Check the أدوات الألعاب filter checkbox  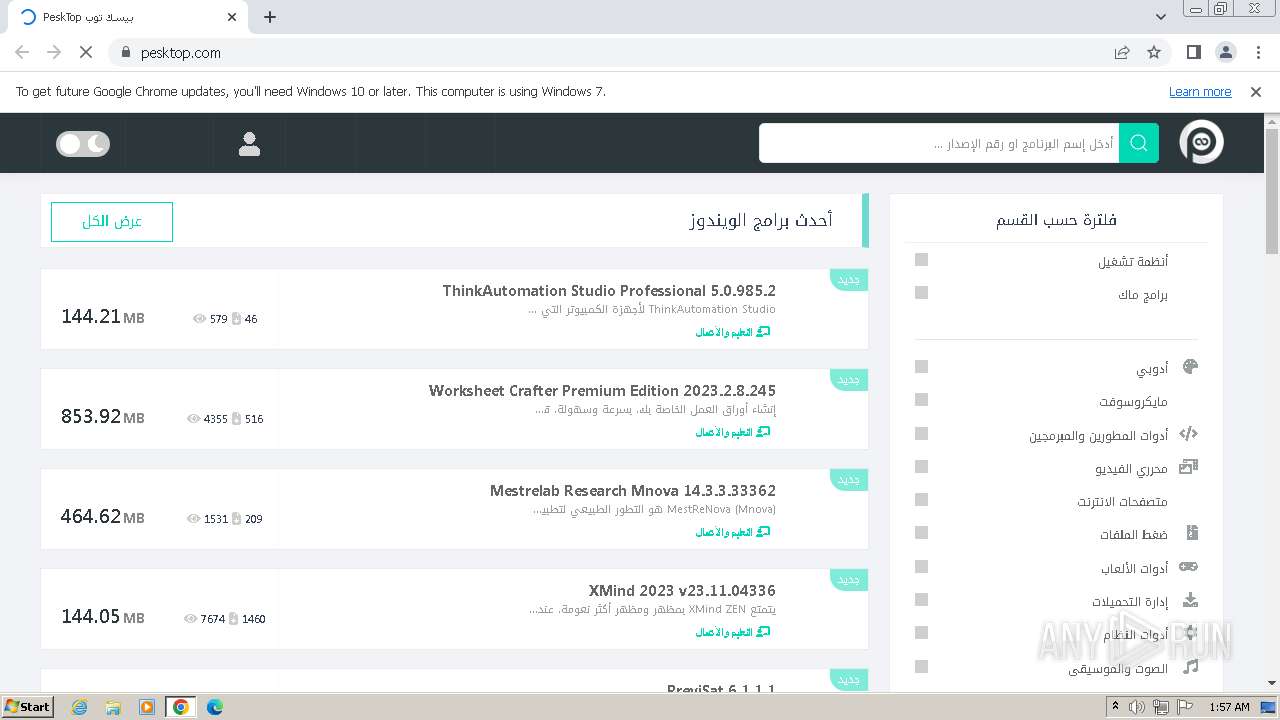coord(922,567)
